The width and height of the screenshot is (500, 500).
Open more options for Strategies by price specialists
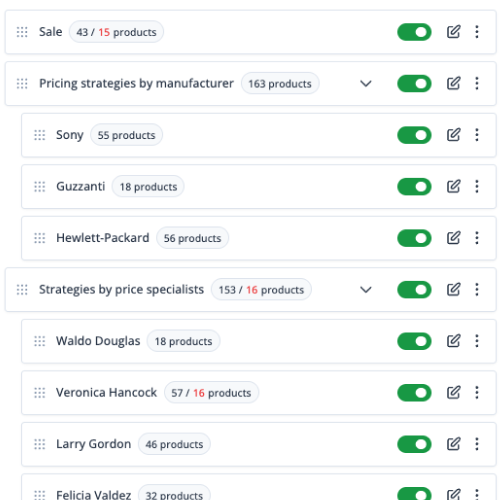point(477,289)
